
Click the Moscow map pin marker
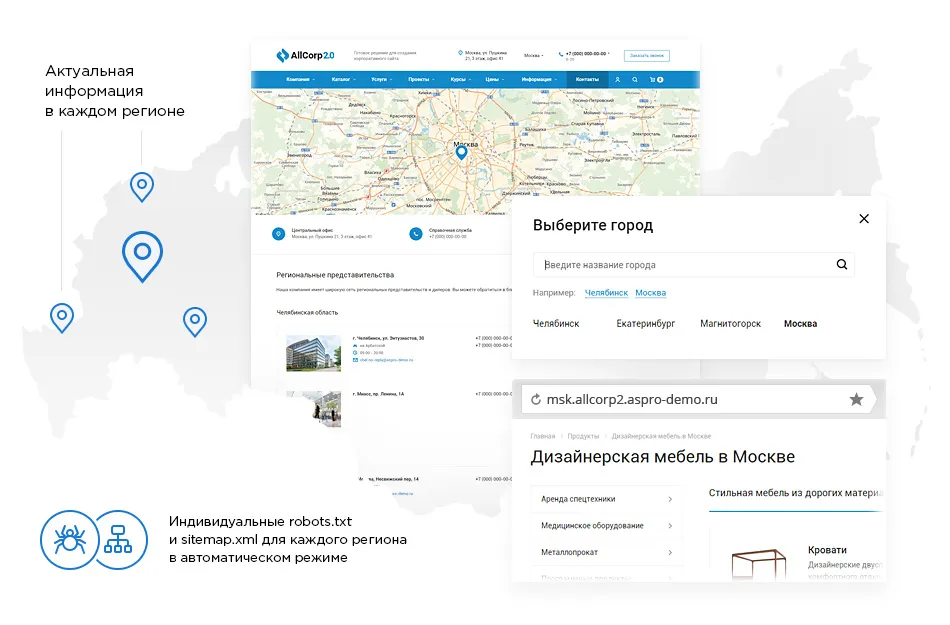tap(461, 152)
